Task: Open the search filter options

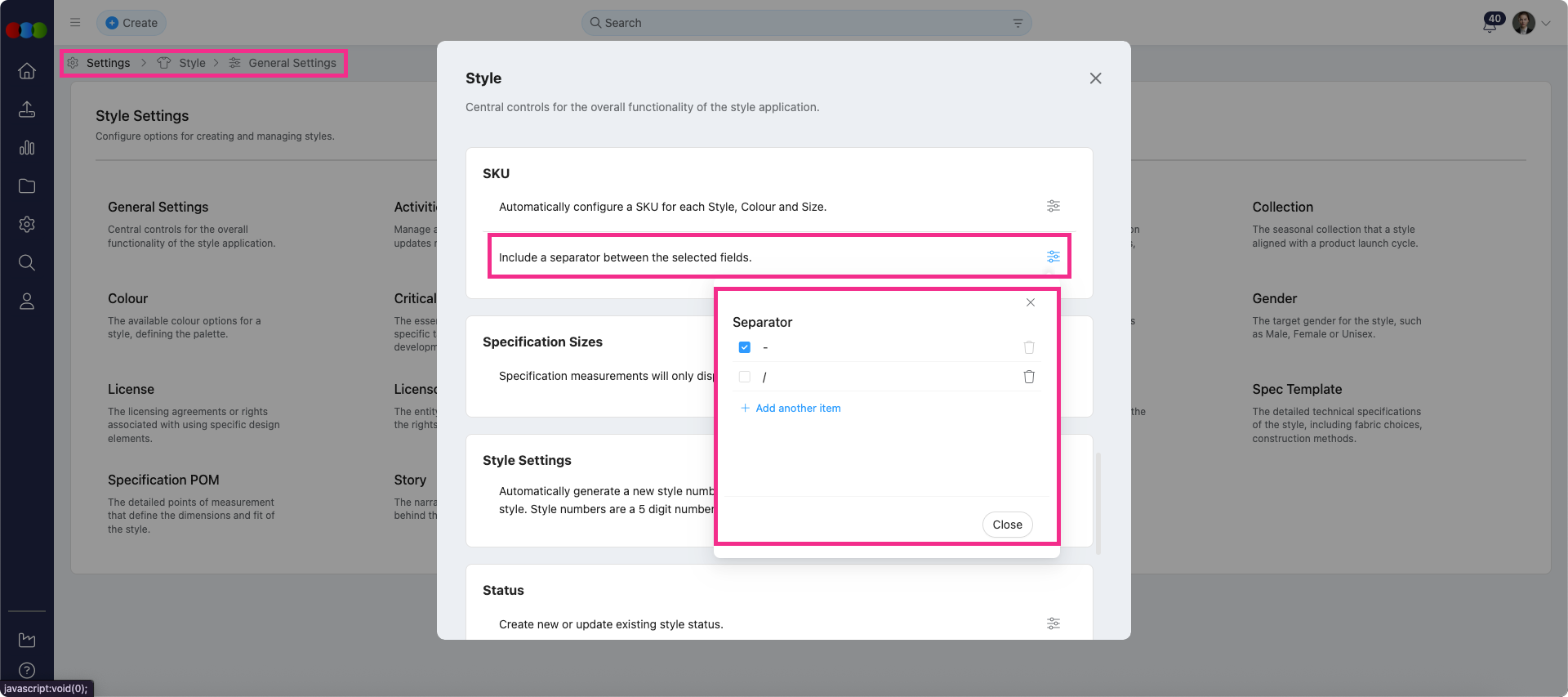Action: [x=1018, y=23]
